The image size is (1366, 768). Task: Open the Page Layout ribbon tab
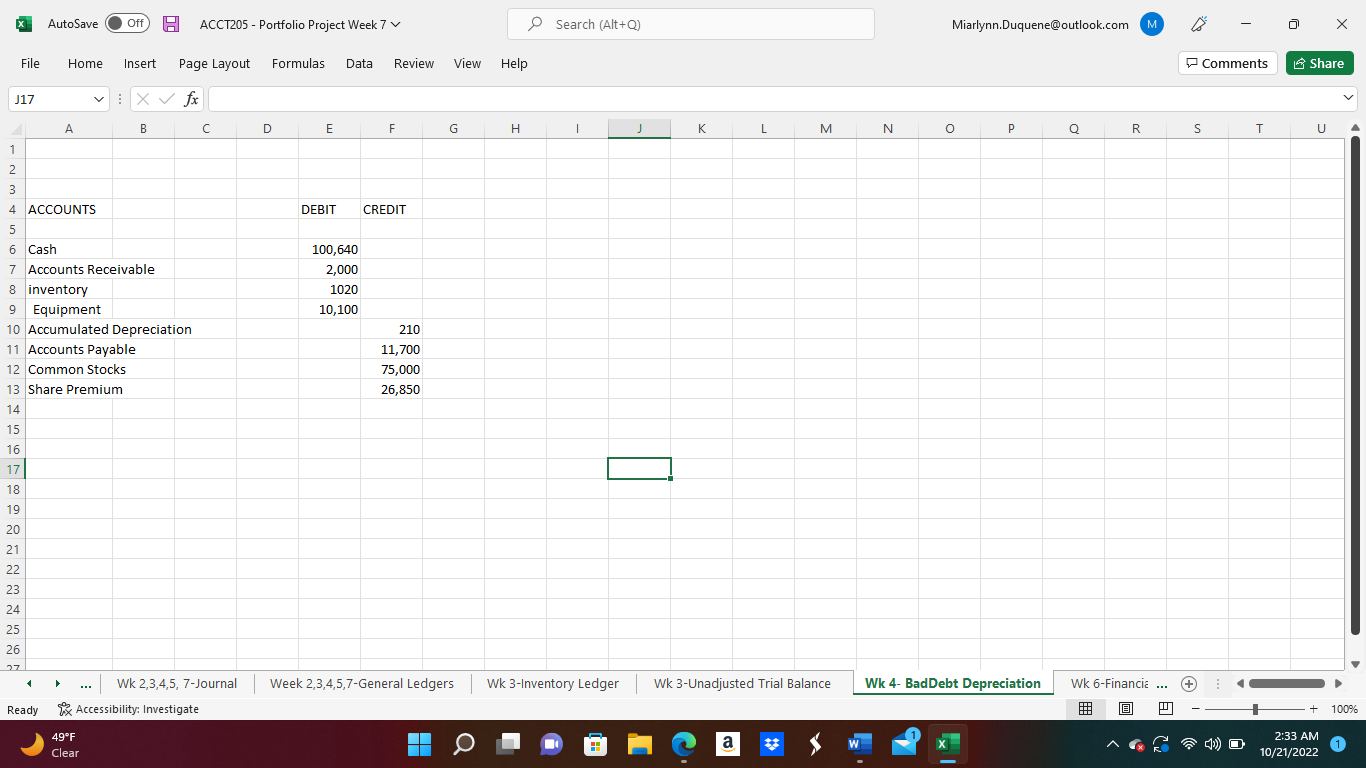[x=214, y=63]
